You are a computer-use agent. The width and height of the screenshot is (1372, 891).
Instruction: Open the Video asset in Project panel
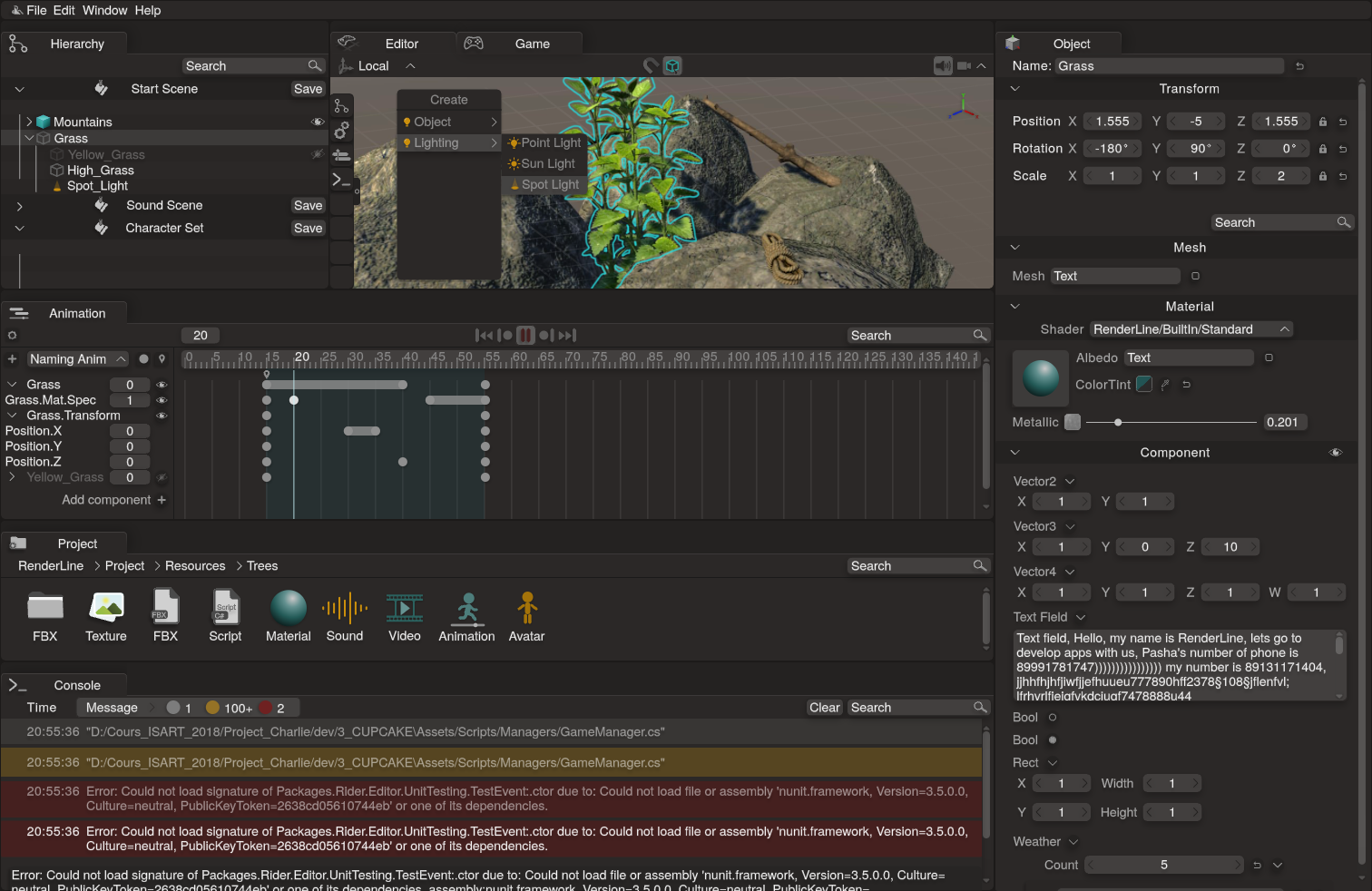click(405, 609)
